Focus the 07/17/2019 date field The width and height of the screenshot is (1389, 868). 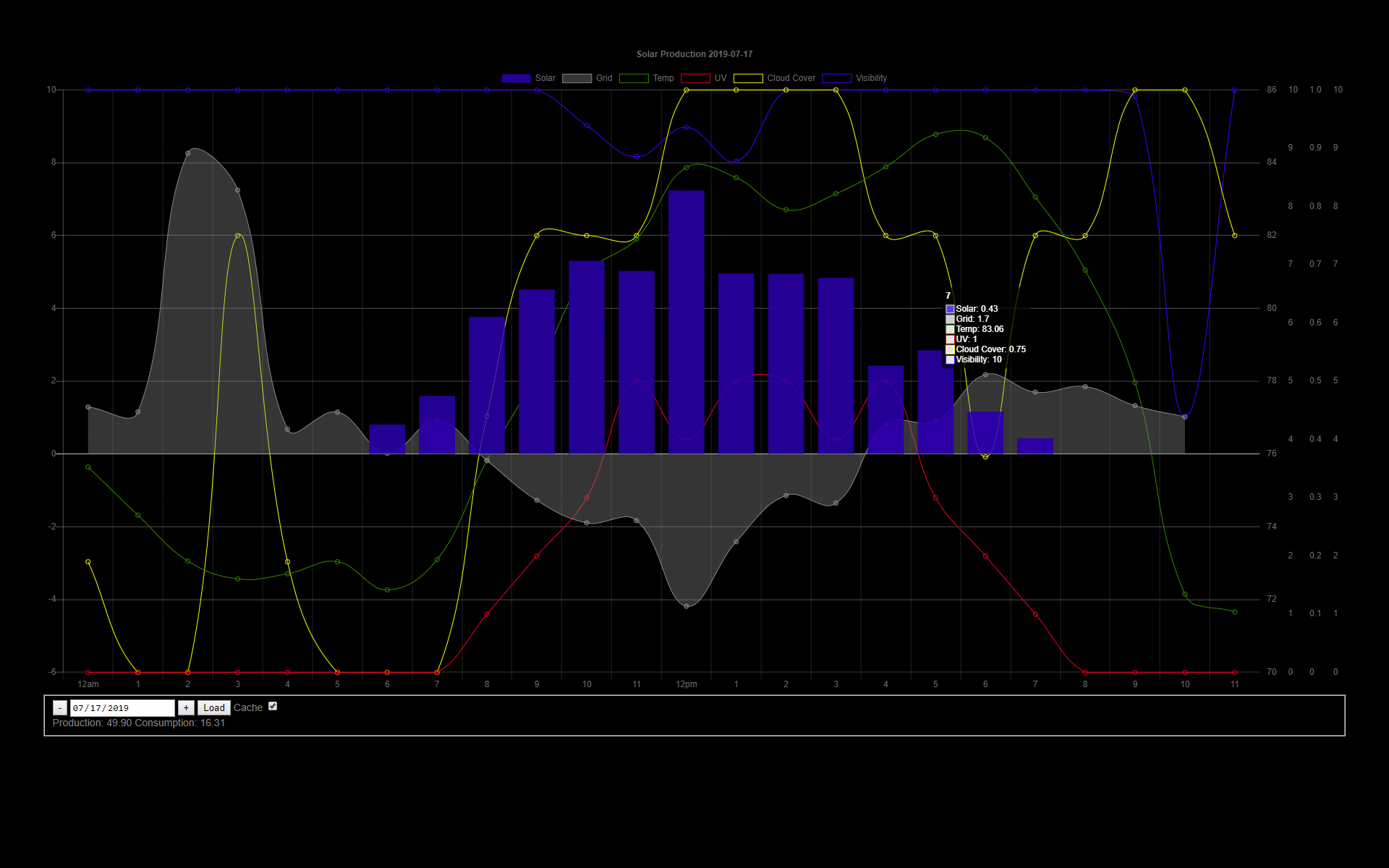(122, 708)
